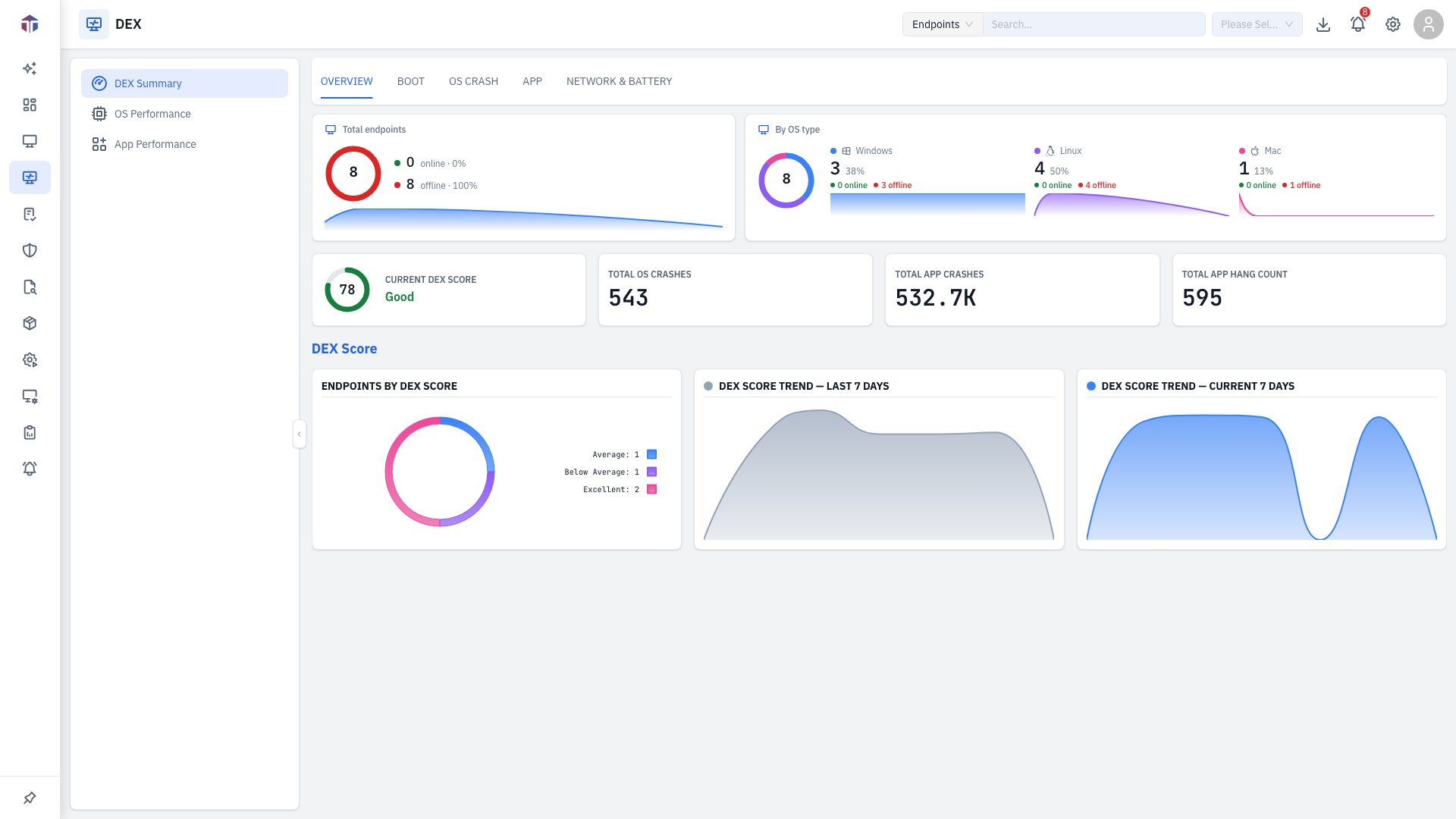The width and height of the screenshot is (1456, 819).
Task: Click the '4 offline' Linux status
Action: tap(1097, 185)
